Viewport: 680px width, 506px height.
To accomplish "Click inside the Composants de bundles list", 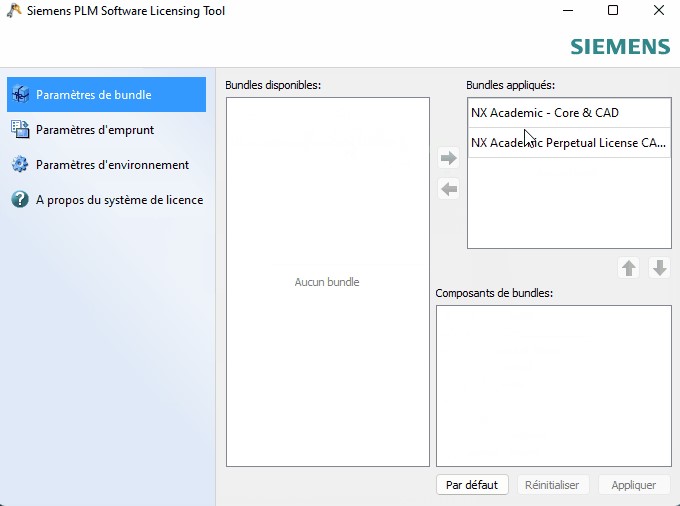I will (554, 386).
